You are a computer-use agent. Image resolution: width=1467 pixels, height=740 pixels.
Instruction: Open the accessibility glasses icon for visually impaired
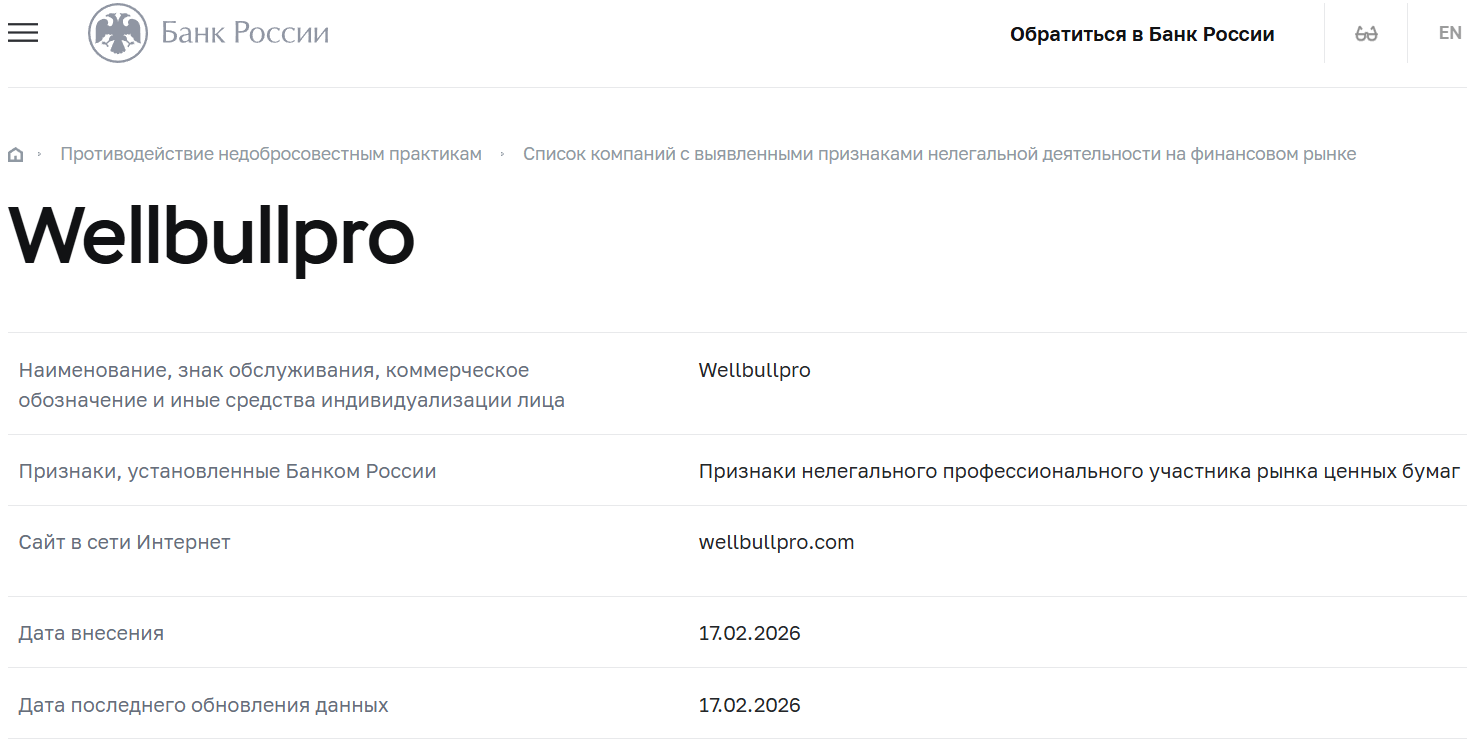(x=1364, y=32)
